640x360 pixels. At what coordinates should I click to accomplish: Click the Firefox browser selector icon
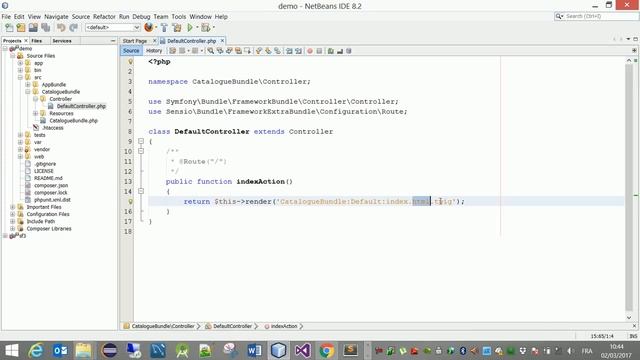[x=149, y=27]
